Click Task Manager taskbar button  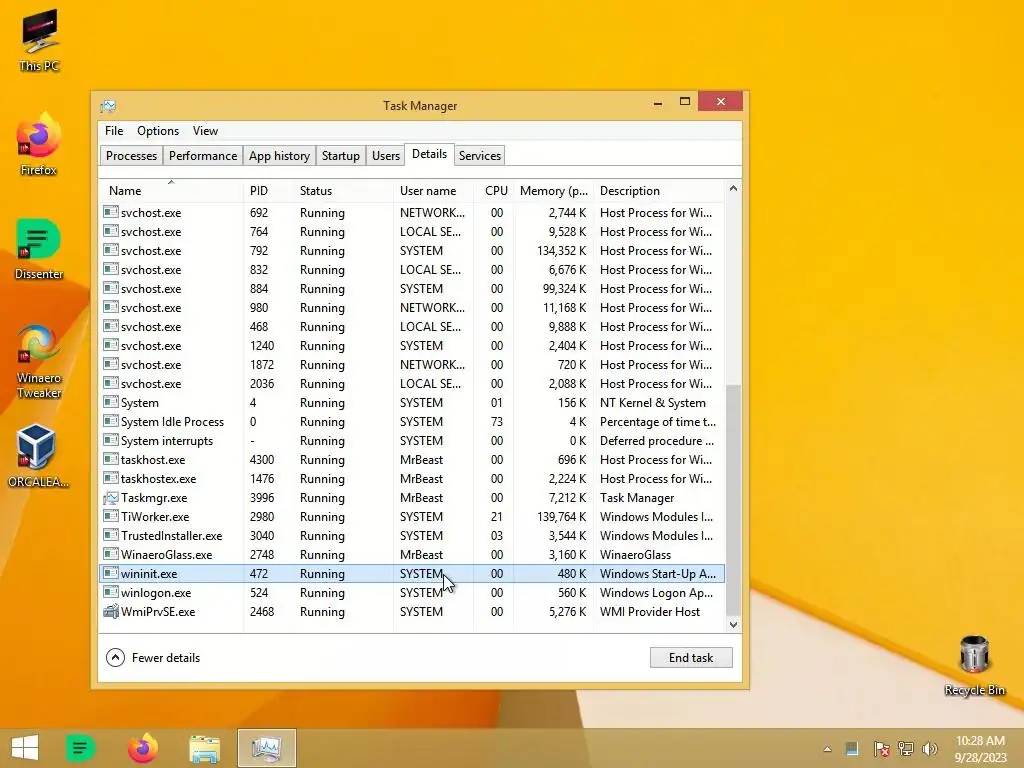tap(266, 748)
